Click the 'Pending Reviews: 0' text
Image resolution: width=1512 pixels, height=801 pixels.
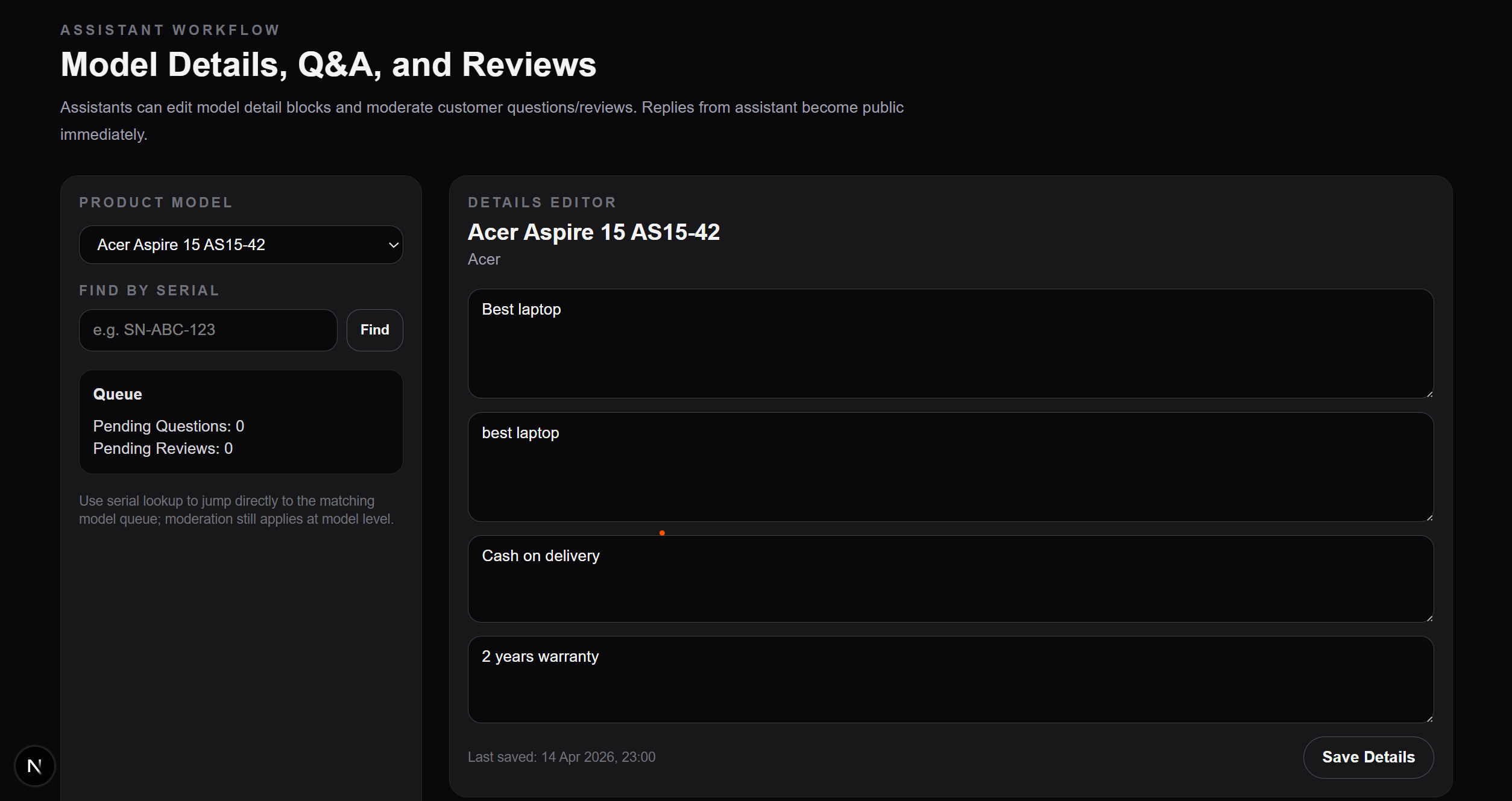163,448
